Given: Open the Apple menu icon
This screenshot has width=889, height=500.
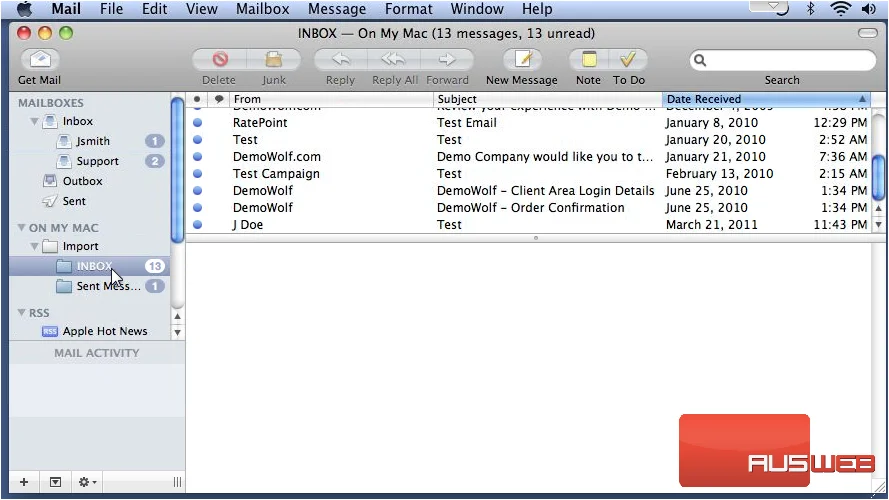Looking at the screenshot, I should [x=24, y=9].
